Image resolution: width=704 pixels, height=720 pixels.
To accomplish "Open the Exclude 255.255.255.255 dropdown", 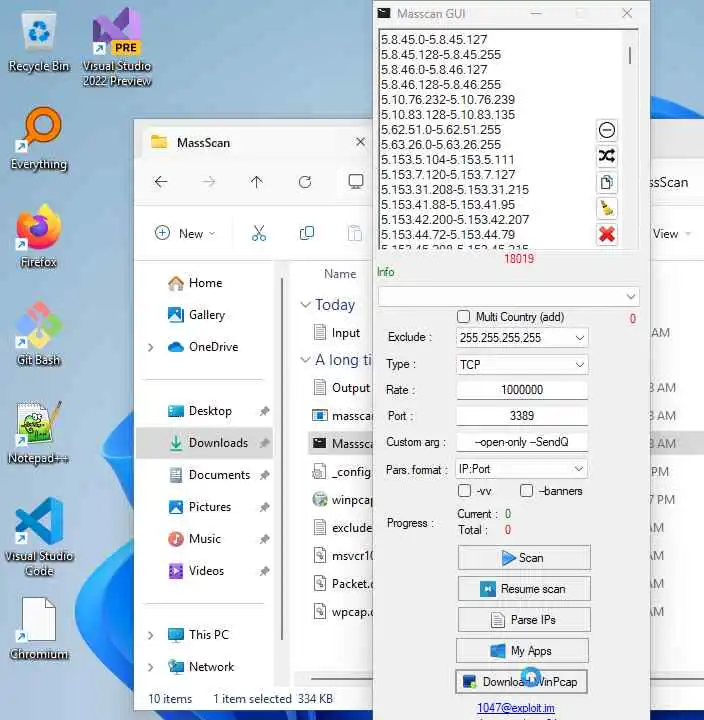I will click(x=522, y=338).
